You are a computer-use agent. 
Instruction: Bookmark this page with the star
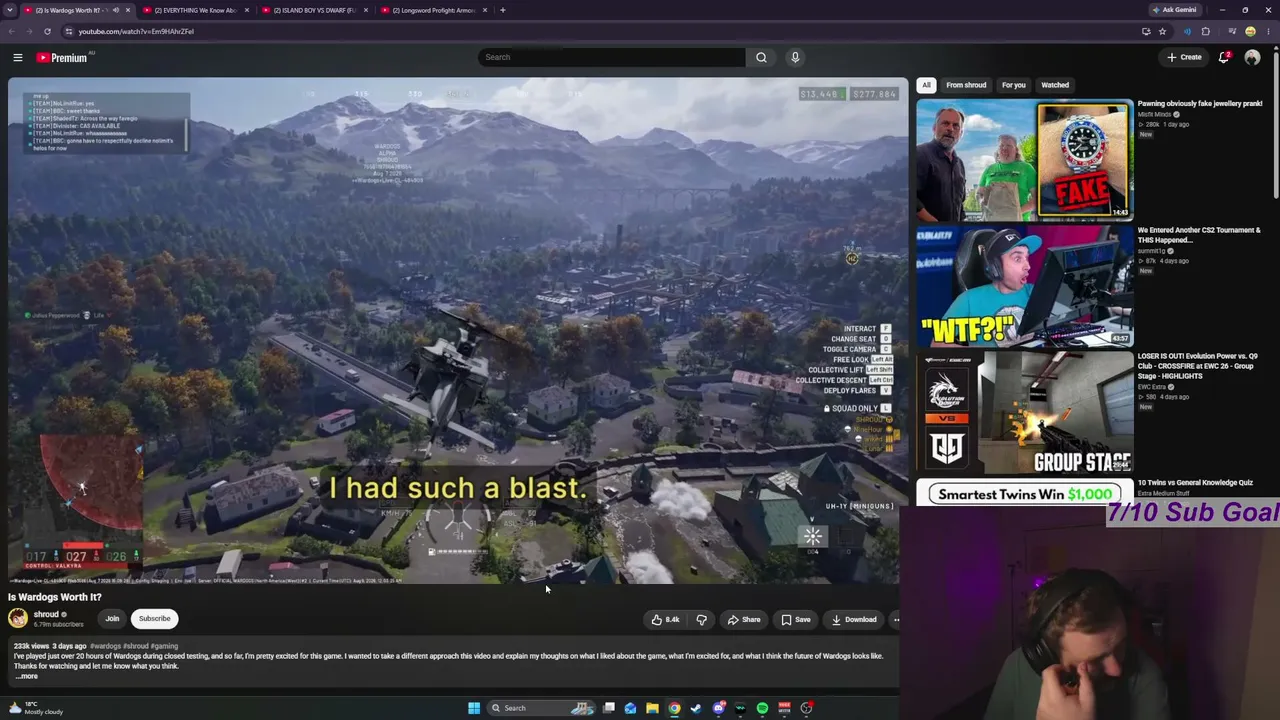(x=1162, y=31)
